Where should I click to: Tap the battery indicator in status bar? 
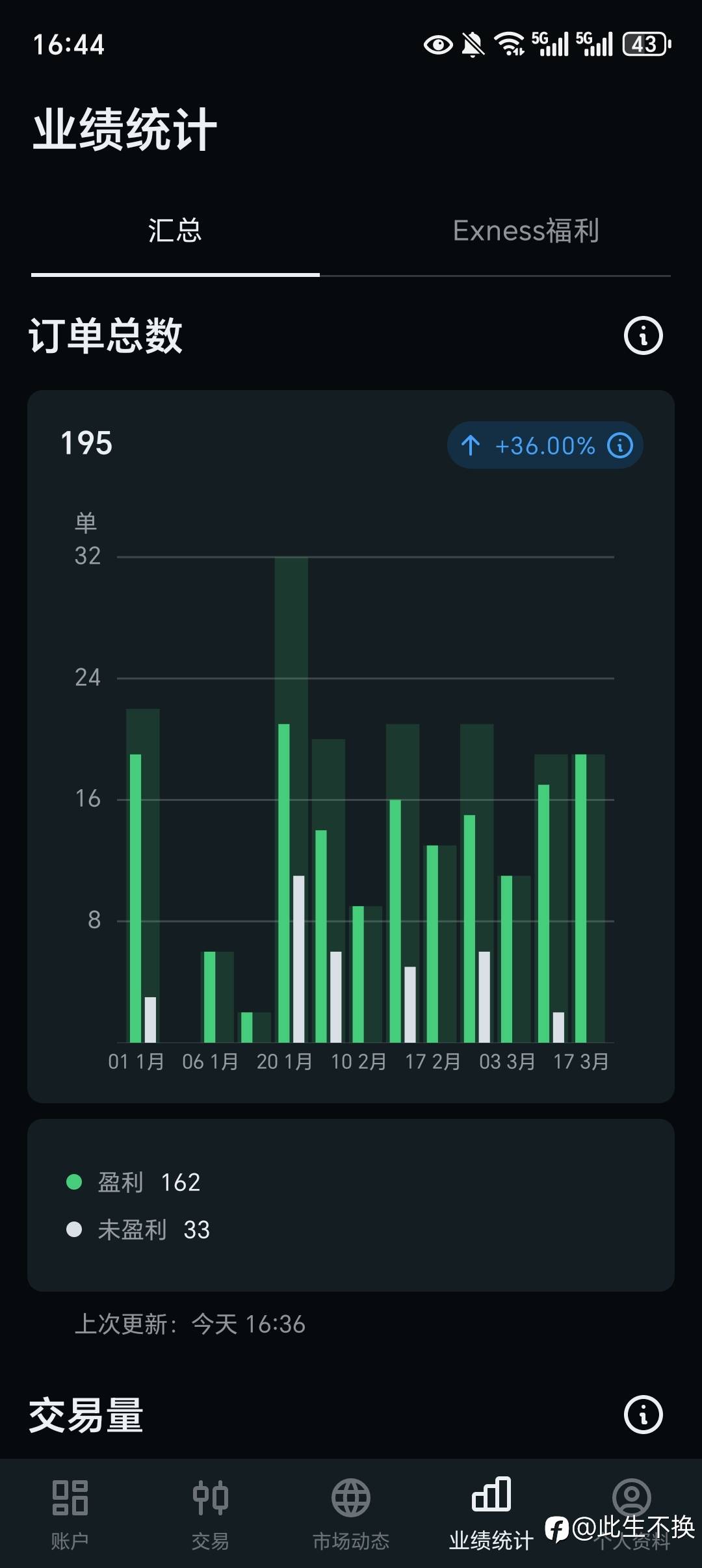(646, 44)
